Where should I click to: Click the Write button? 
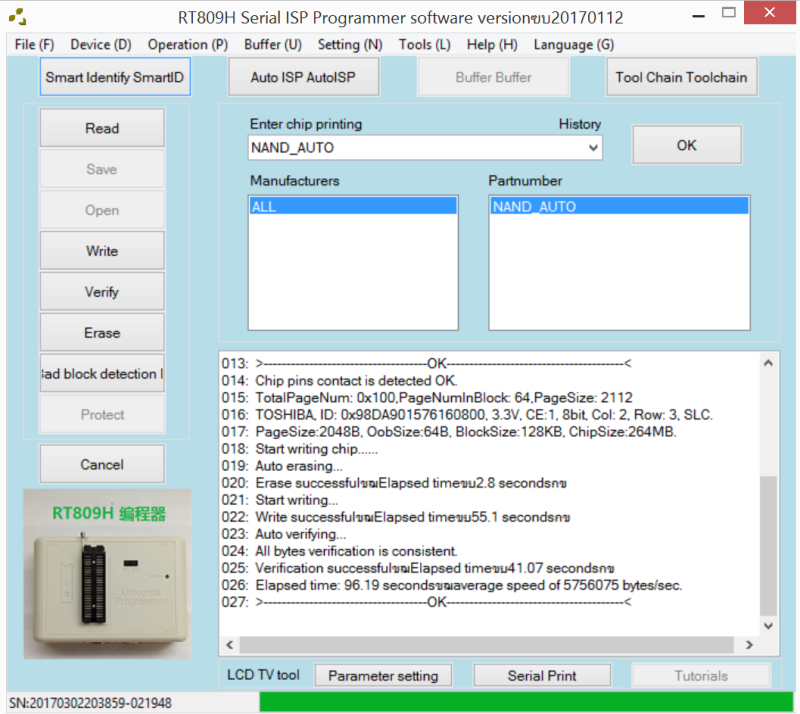click(x=101, y=250)
